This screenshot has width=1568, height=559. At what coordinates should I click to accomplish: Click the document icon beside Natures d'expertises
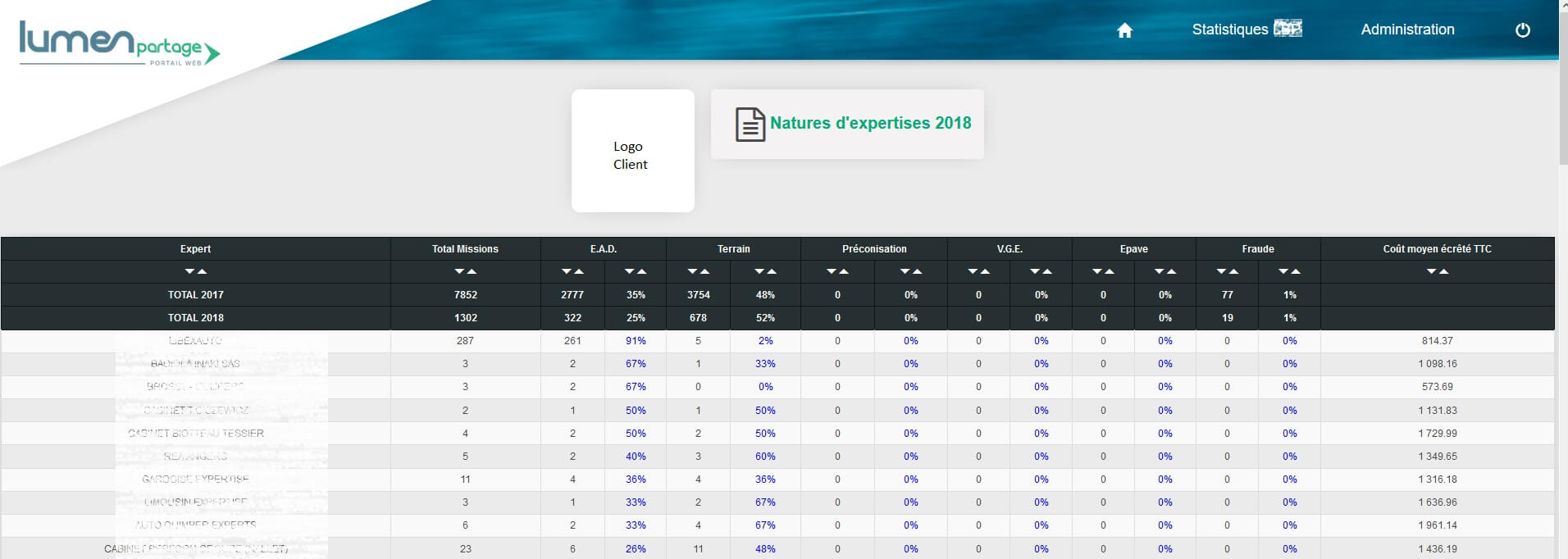750,125
